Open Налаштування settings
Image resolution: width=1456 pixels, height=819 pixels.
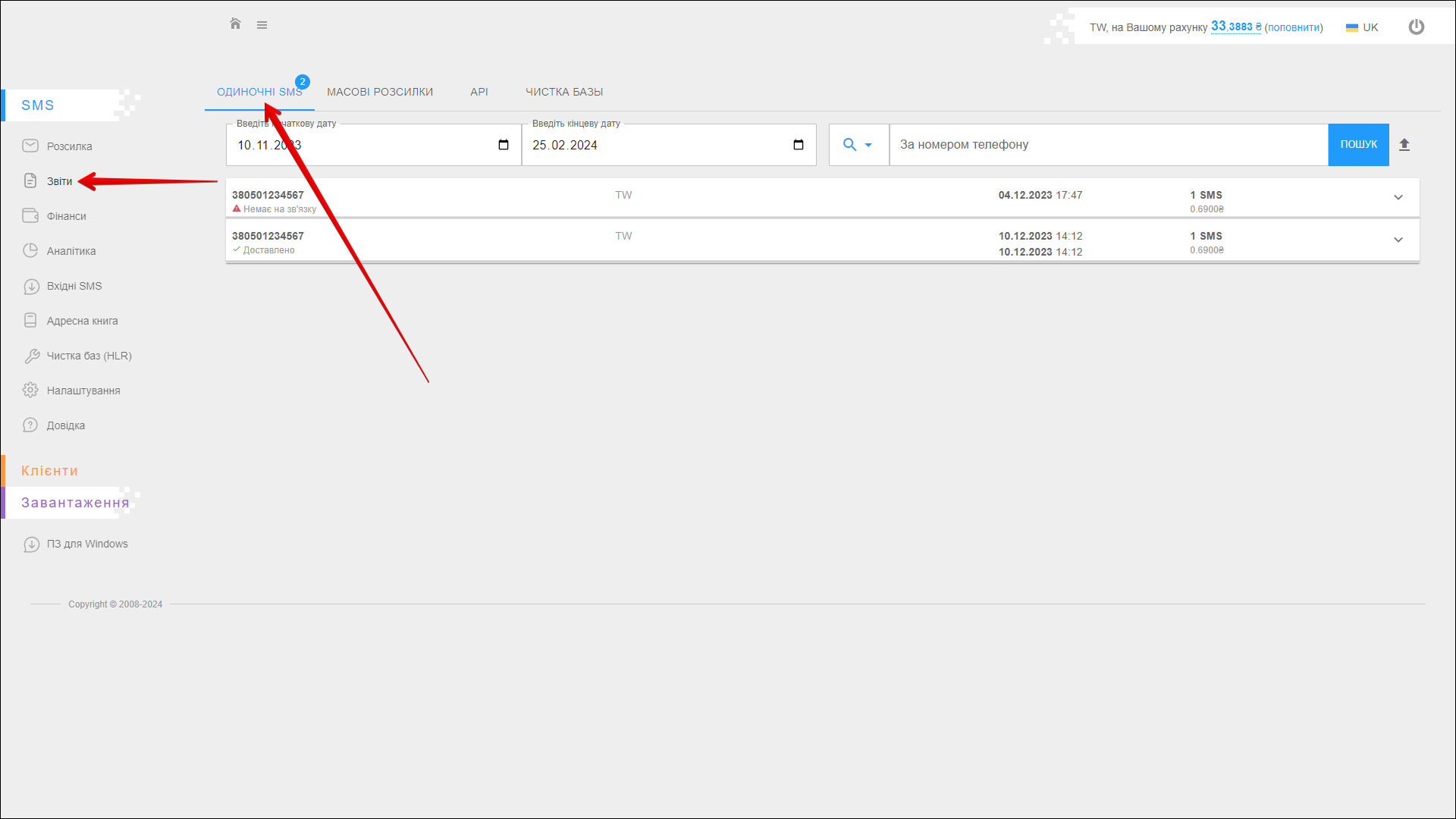[x=83, y=391]
